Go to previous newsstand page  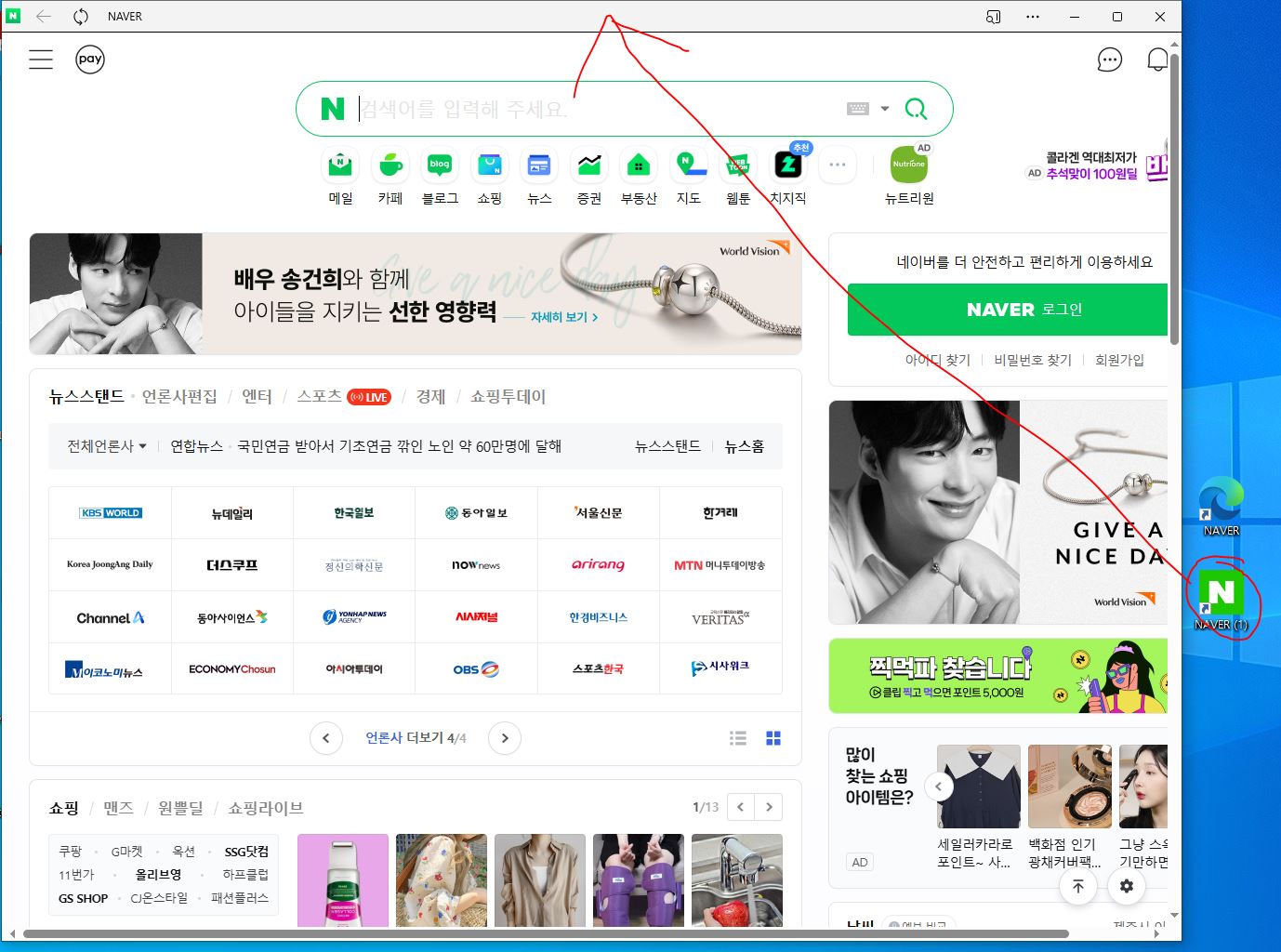click(x=325, y=738)
